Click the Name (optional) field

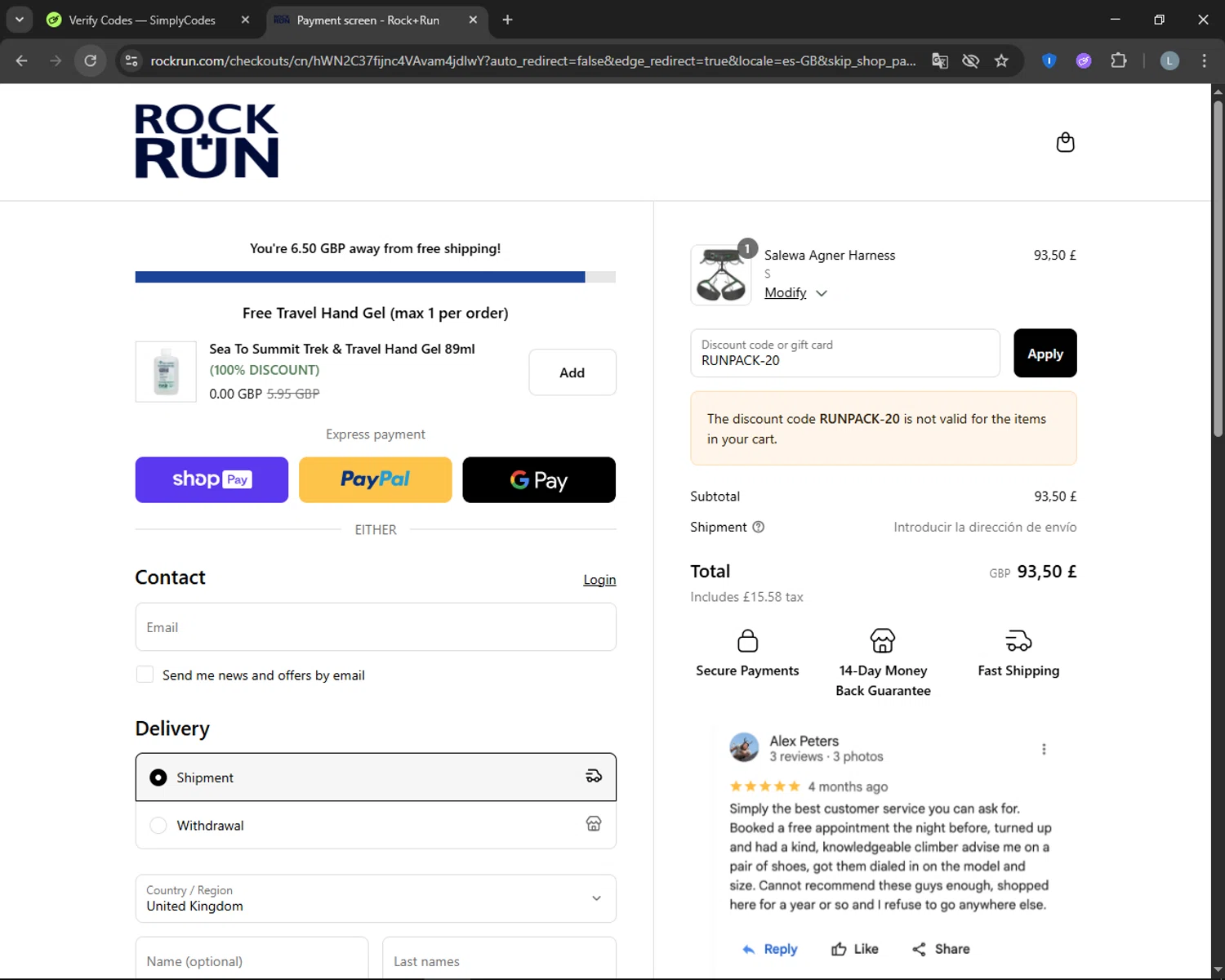(252, 957)
